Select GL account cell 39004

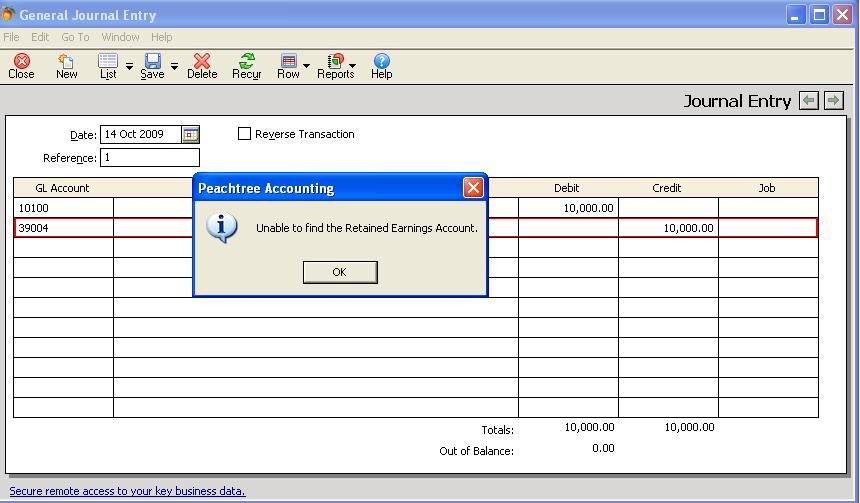point(64,228)
